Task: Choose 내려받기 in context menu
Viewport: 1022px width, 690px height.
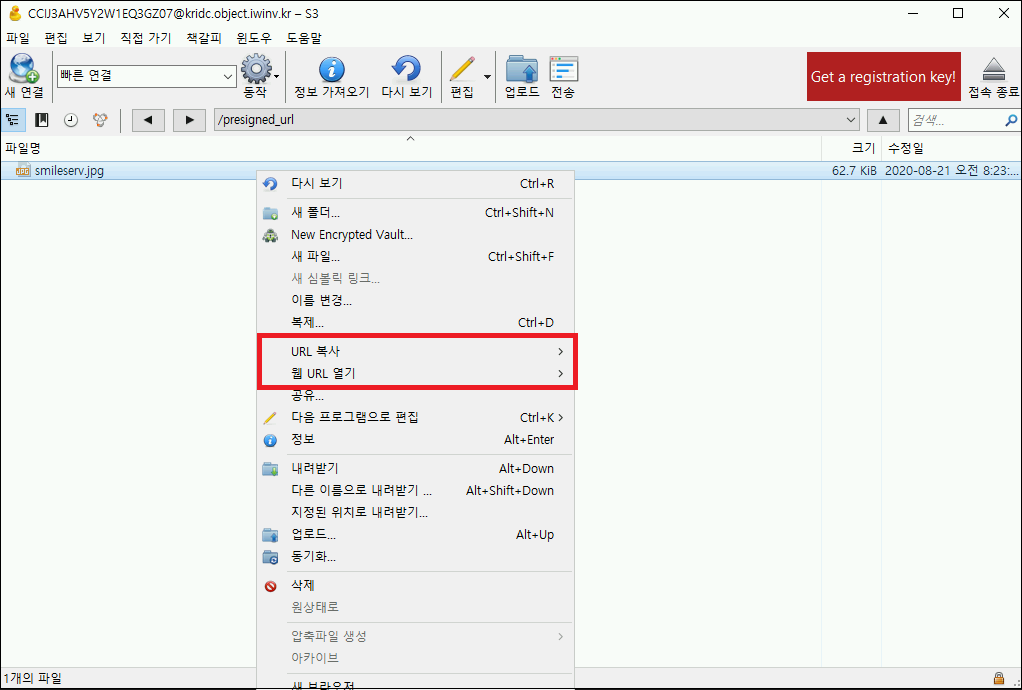Action: pos(416,468)
